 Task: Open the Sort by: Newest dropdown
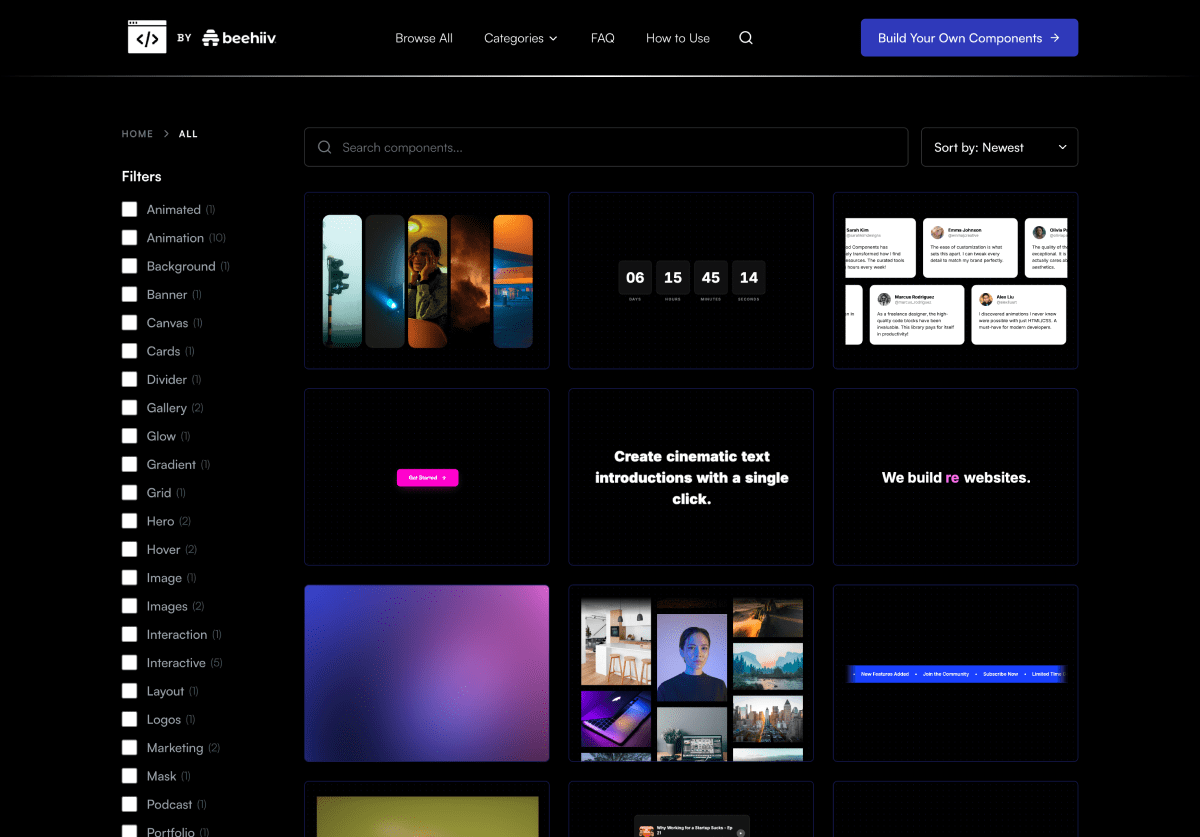(x=999, y=147)
